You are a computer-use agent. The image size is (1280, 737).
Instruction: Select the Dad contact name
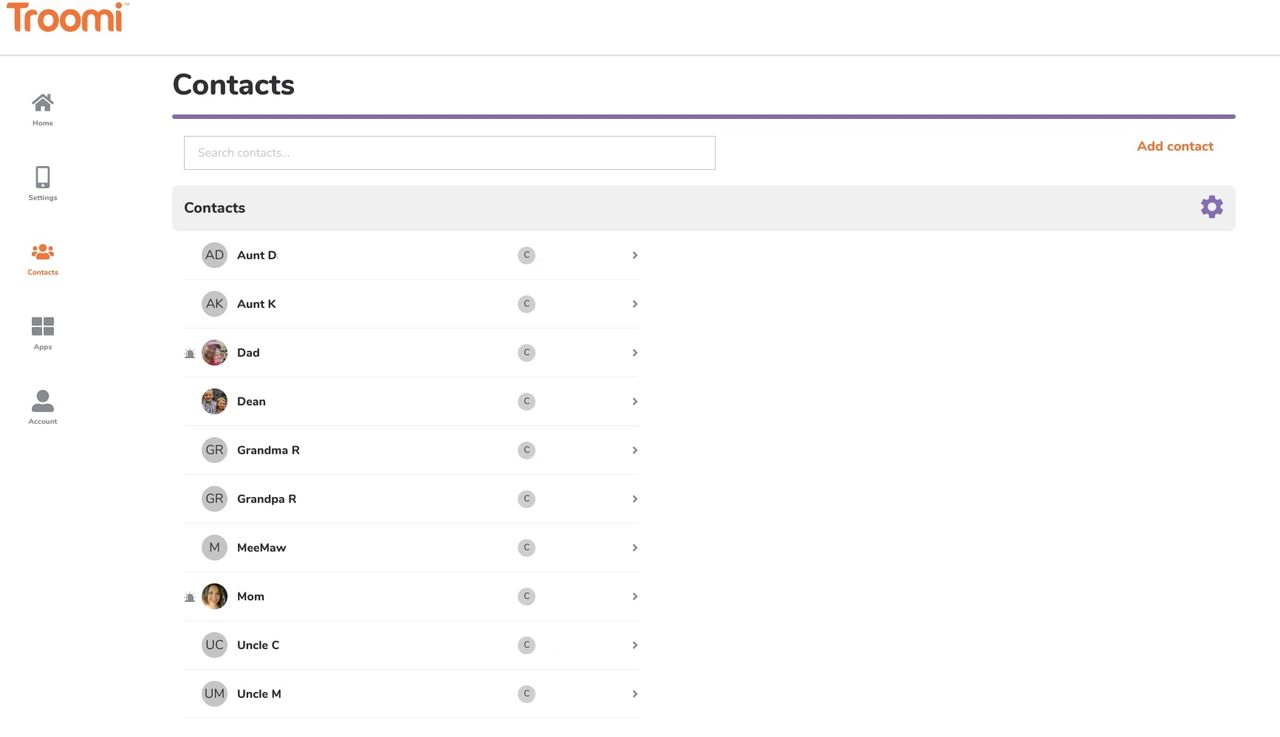248,353
